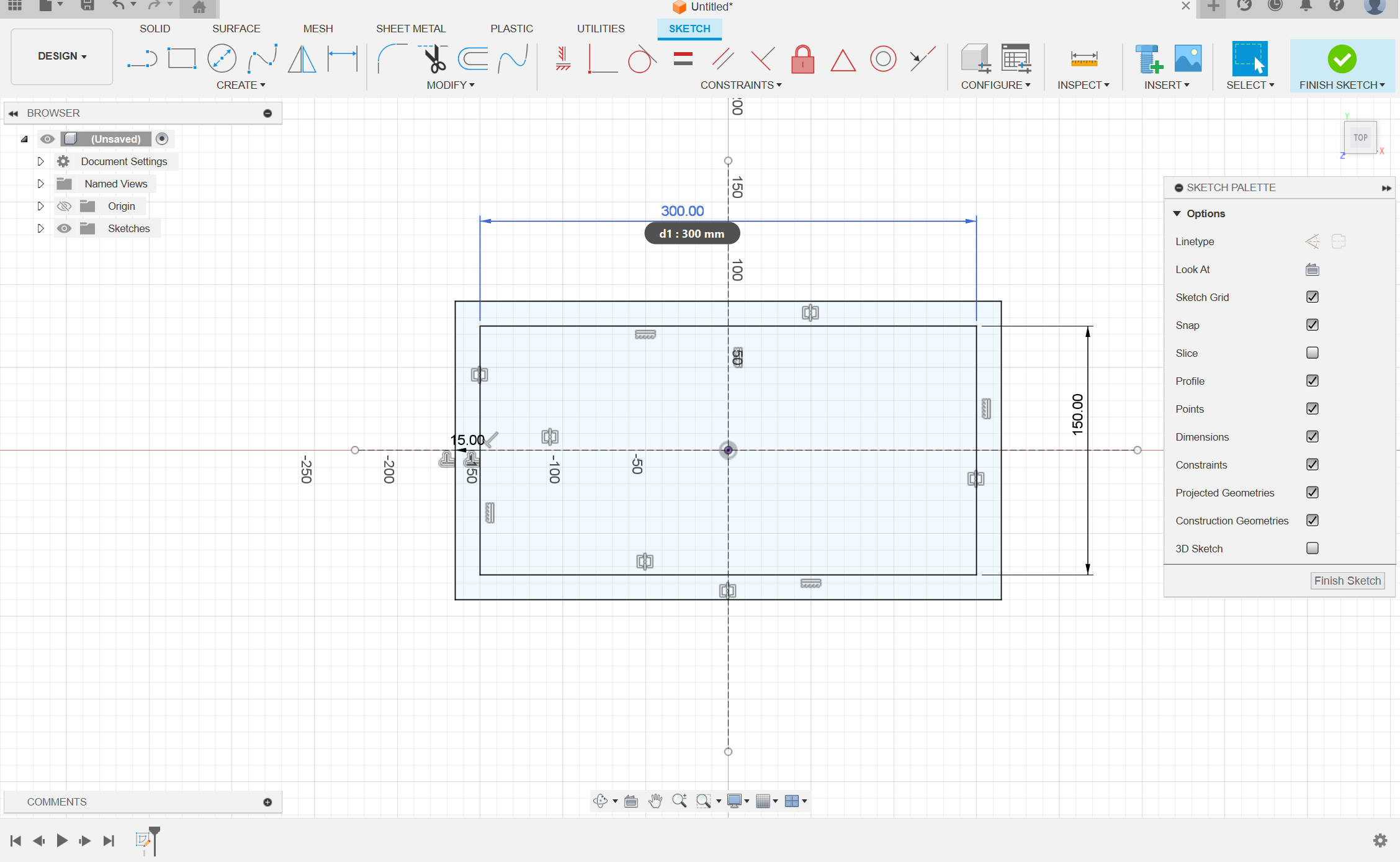Open the DESIGN workspace dropdown

(x=62, y=56)
